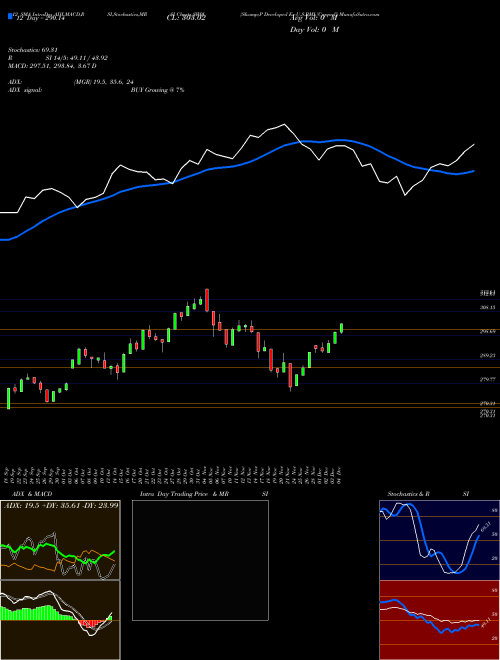
Task: Open the blue Stochastics chart thumbnail
Action: click(x=439, y=540)
